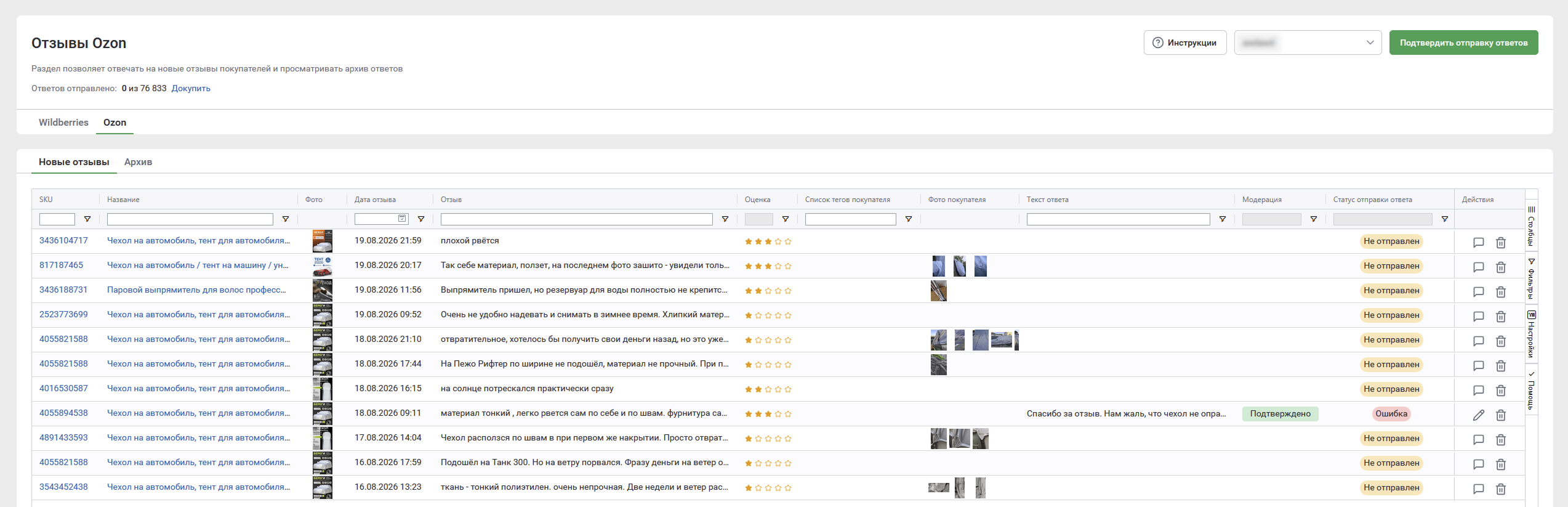Delete the review for SKU 4016530587
Viewport: 1568px width, 507px height.
(1501, 390)
